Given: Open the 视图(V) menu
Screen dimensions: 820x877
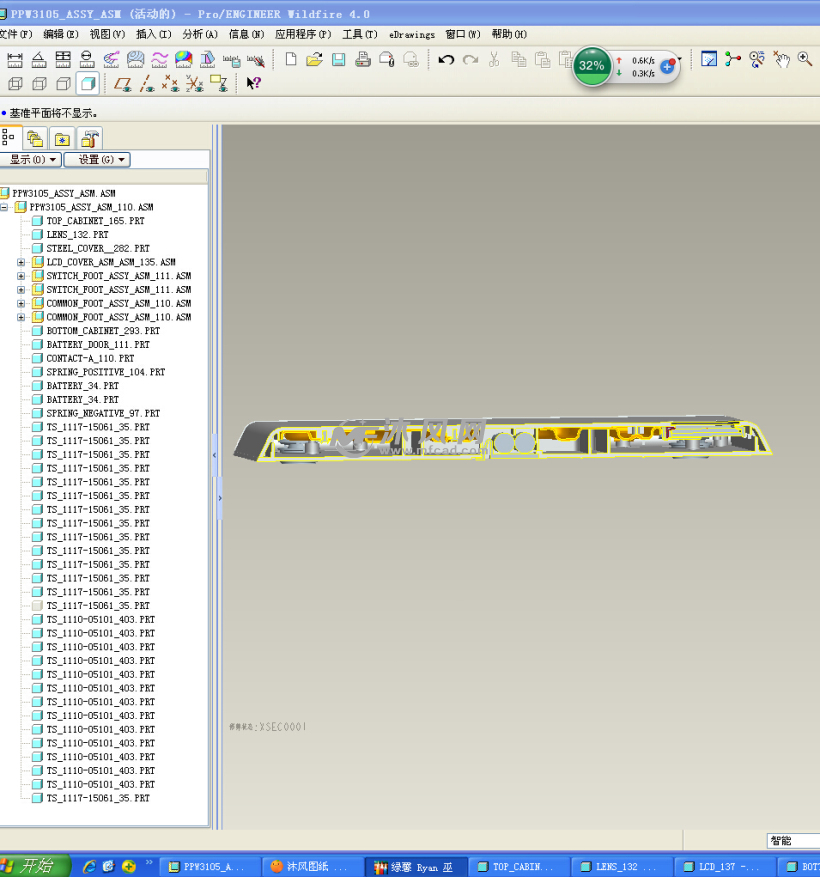Looking at the screenshot, I should (x=107, y=35).
